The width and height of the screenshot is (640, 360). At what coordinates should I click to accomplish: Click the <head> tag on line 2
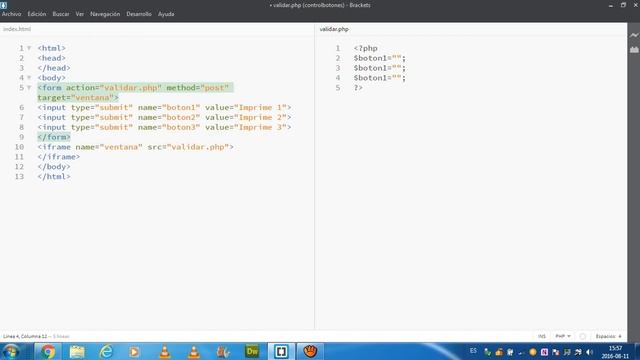coord(51,58)
